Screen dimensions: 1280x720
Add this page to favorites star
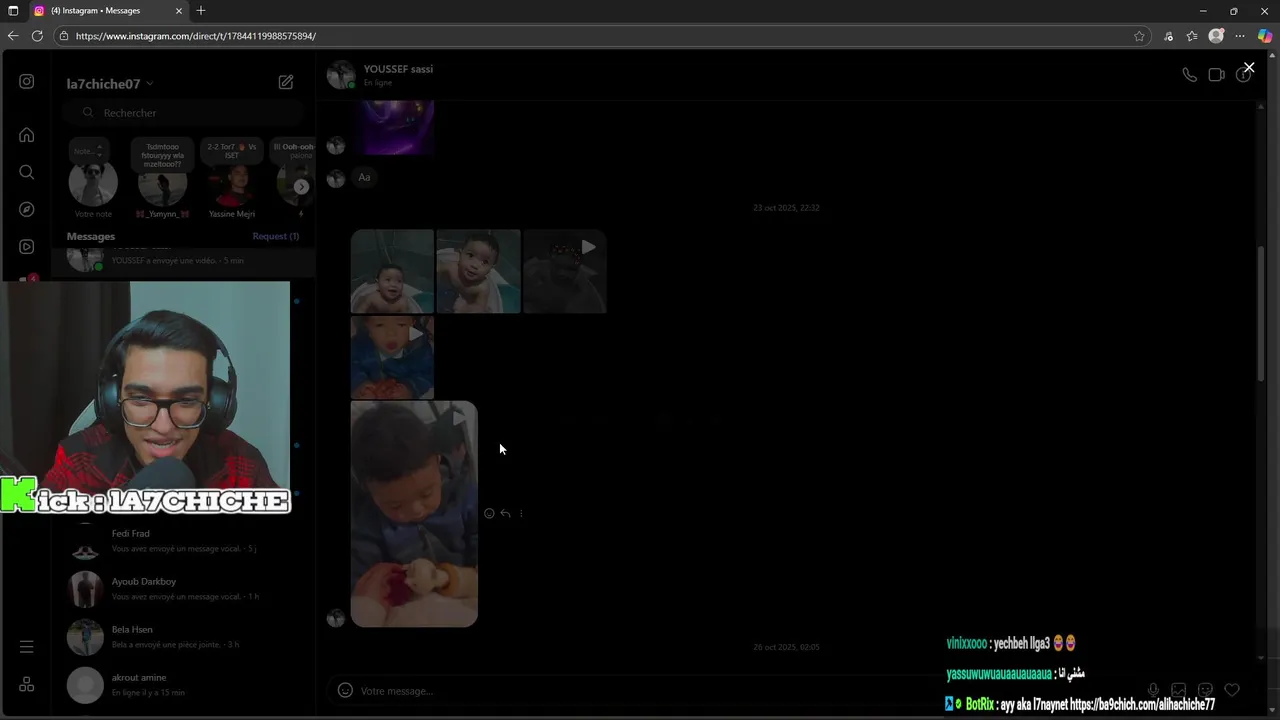1139,36
